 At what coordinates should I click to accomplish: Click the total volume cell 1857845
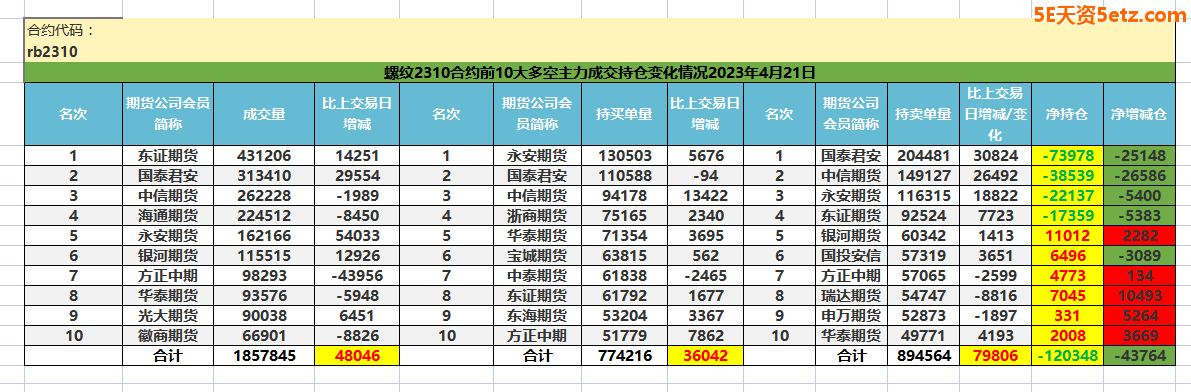point(264,355)
